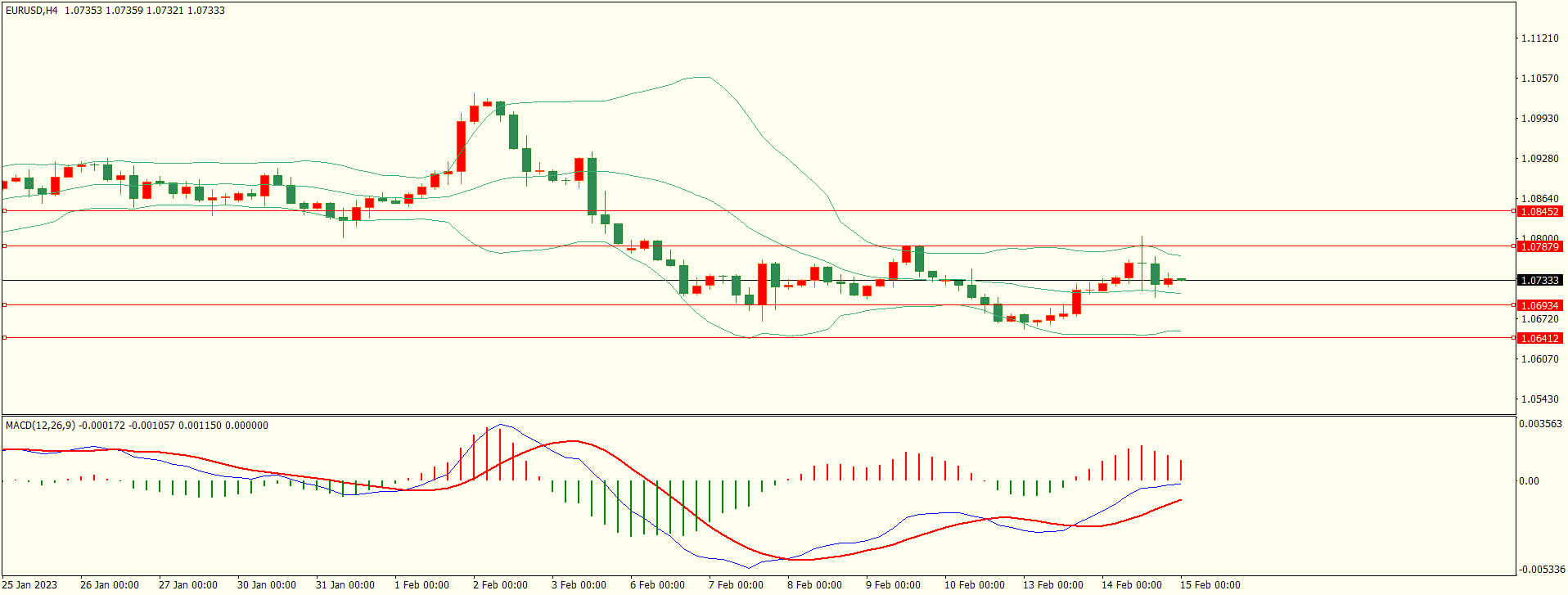This screenshot has width=1568, height=595.
Task: Click the 9 Feb 00:00 date label
Action: tap(893, 585)
